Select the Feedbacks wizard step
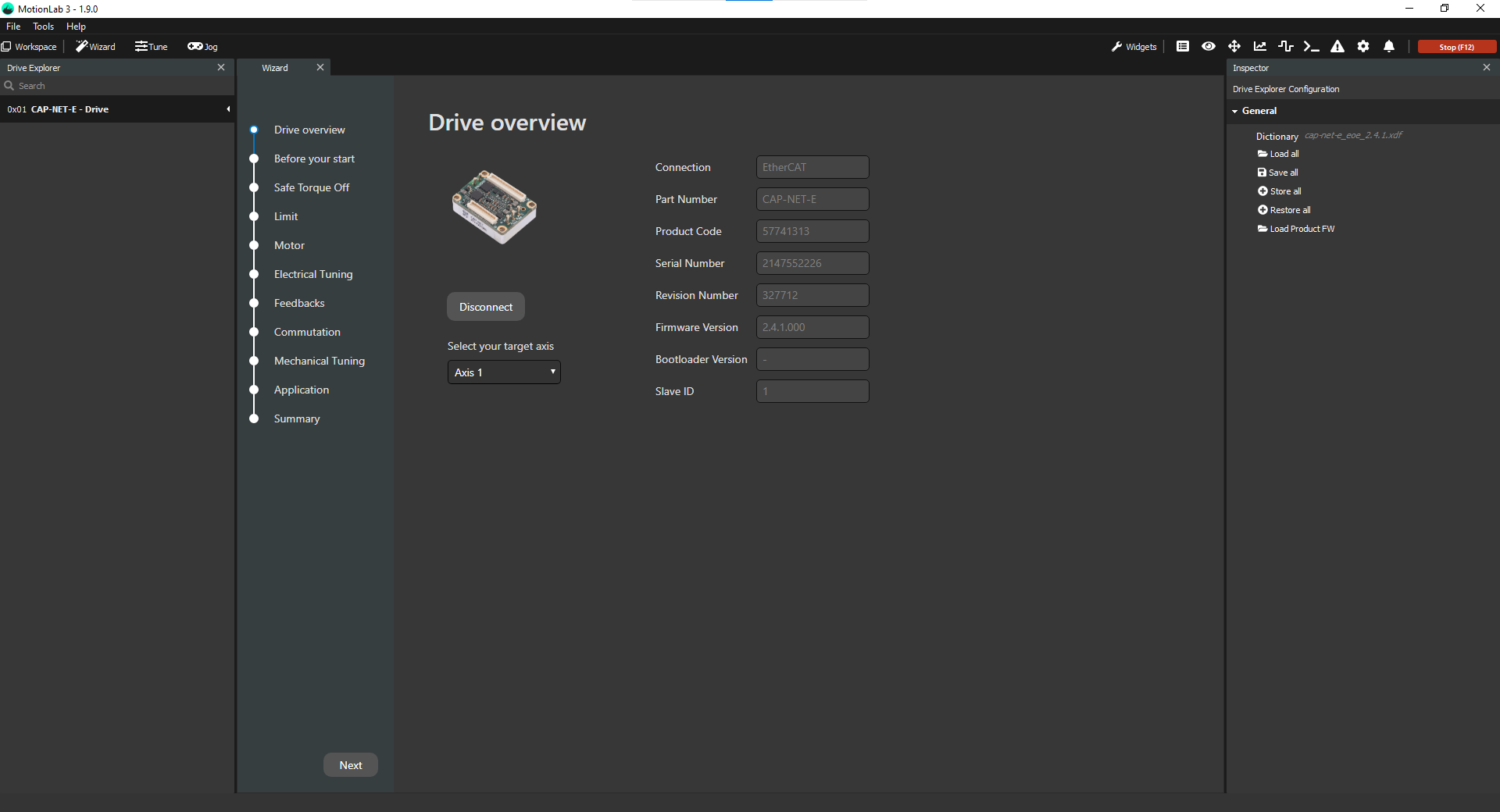 [299, 303]
